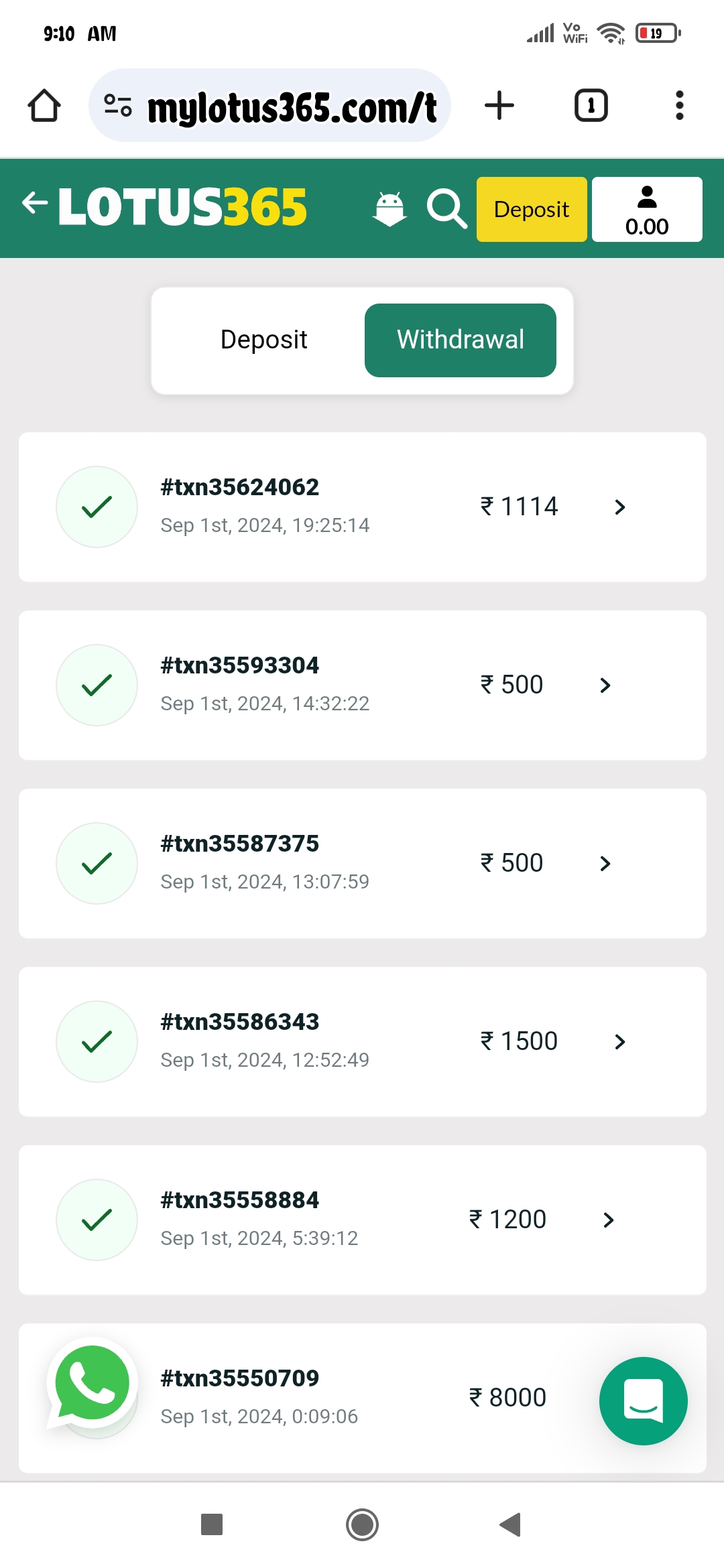
Task: Tap the browser home icon
Action: (x=44, y=106)
